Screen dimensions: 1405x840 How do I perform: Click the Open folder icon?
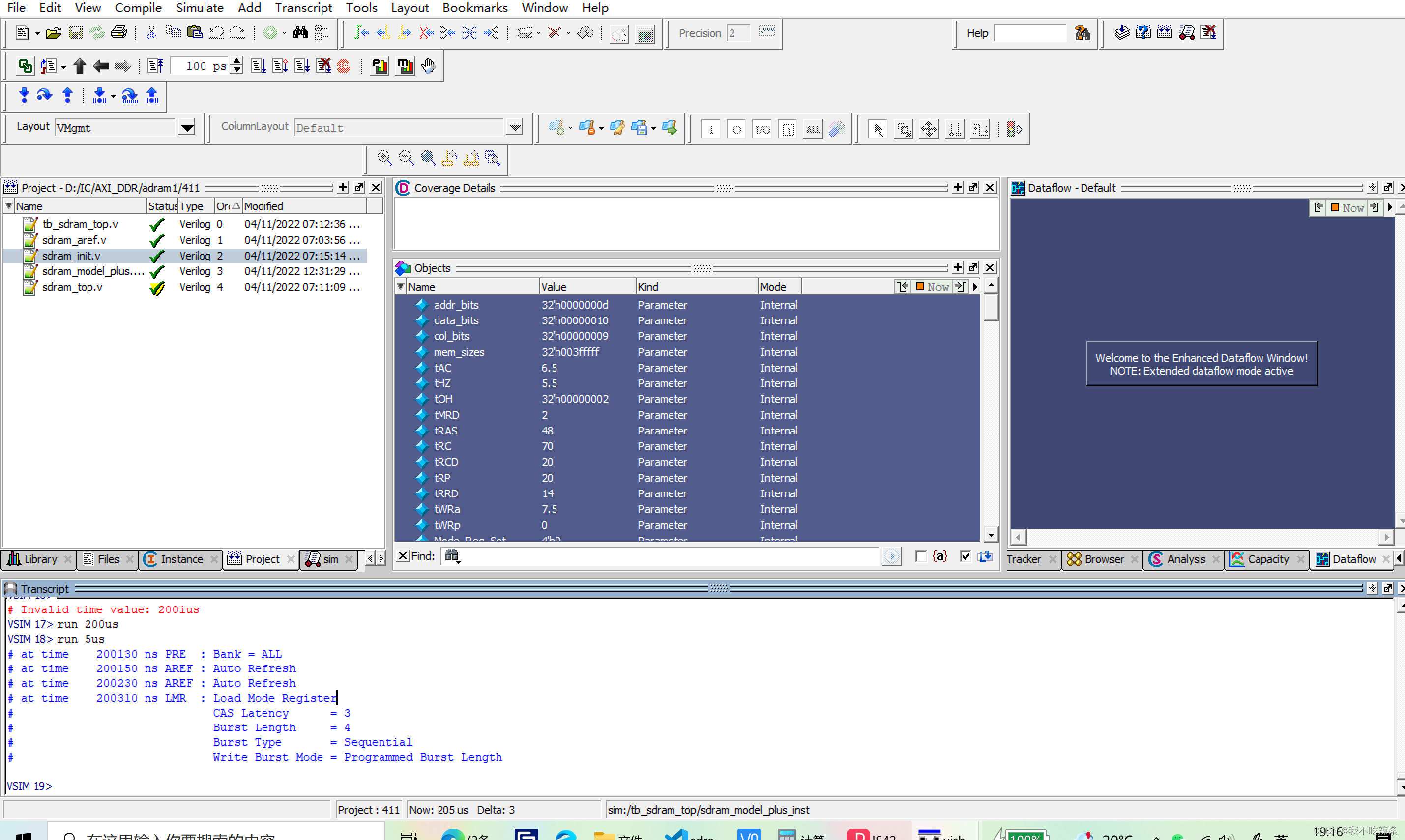[53, 33]
